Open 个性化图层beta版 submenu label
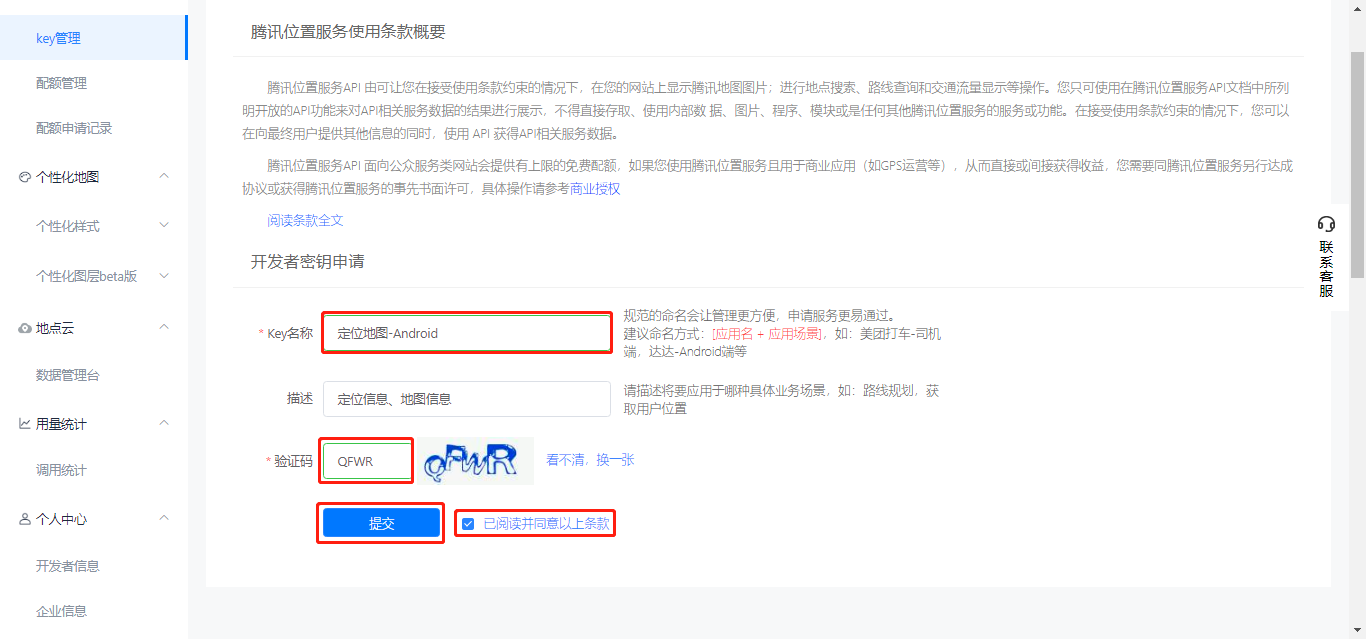 pos(86,276)
